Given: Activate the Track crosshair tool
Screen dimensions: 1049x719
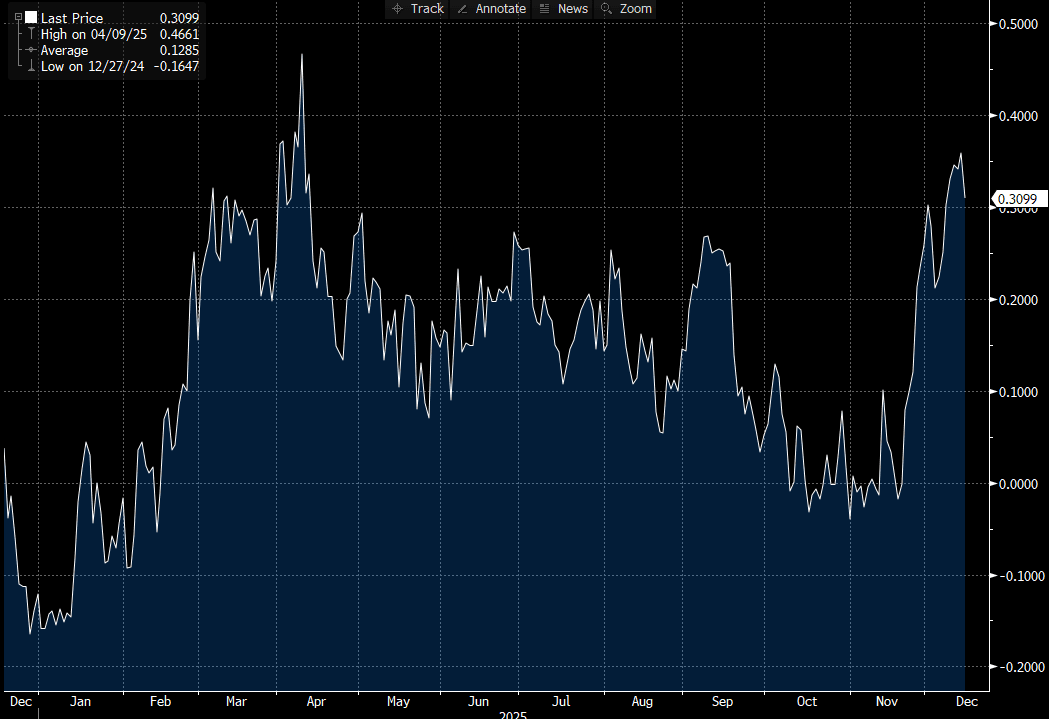Looking at the screenshot, I should 417,8.
